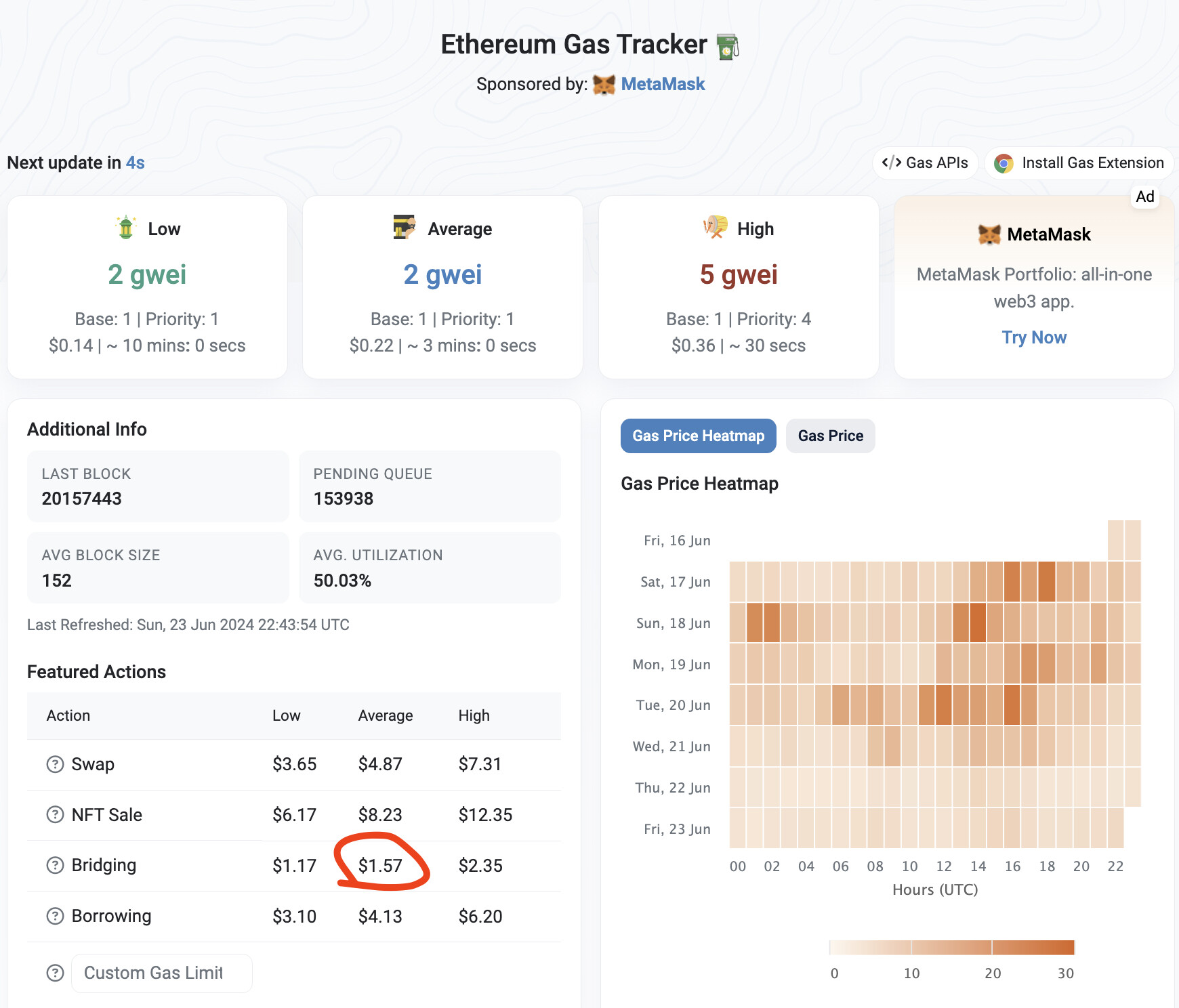Click the High 5 gwei card

coord(739,287)
